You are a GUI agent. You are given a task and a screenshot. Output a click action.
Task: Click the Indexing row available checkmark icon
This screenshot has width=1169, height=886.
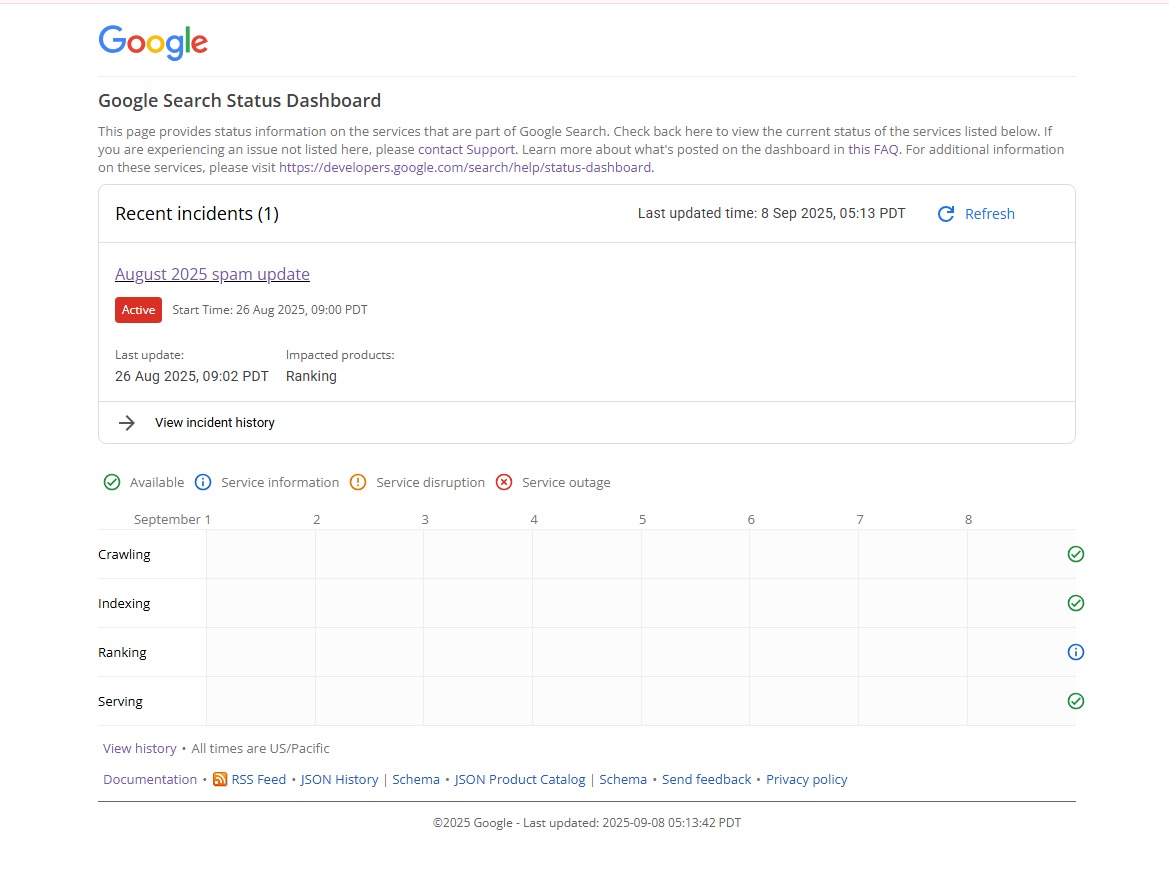(1075, 603)
